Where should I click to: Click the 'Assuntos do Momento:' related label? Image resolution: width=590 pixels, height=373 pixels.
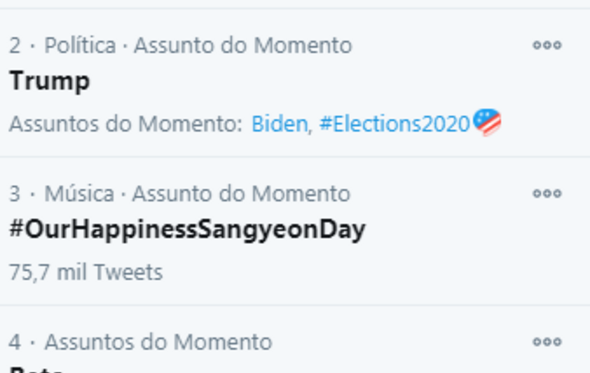[x=126, y=124]
